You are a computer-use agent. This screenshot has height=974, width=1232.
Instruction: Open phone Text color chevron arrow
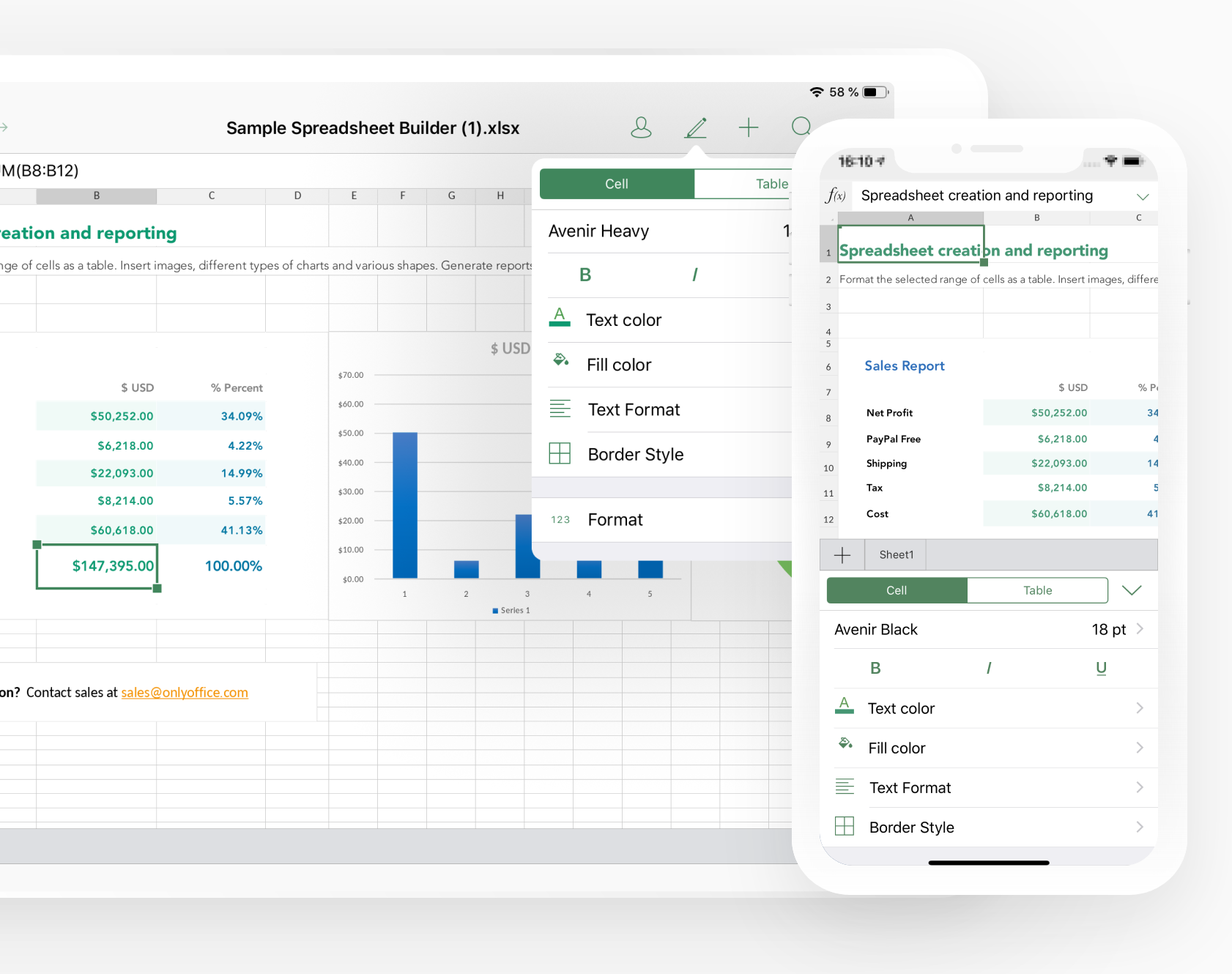point(1140,707)
